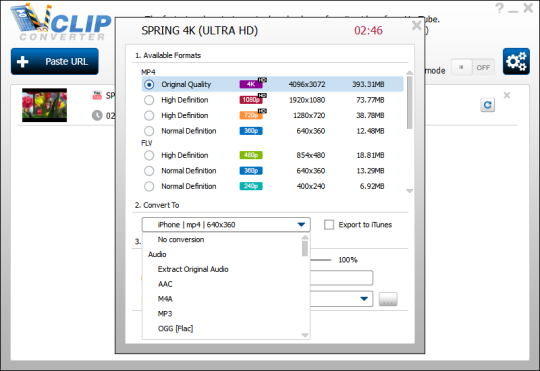This screenshot has width=540, height=371.
Task: Click the dropdown list scroll down arrow
Action: (305, 335)
